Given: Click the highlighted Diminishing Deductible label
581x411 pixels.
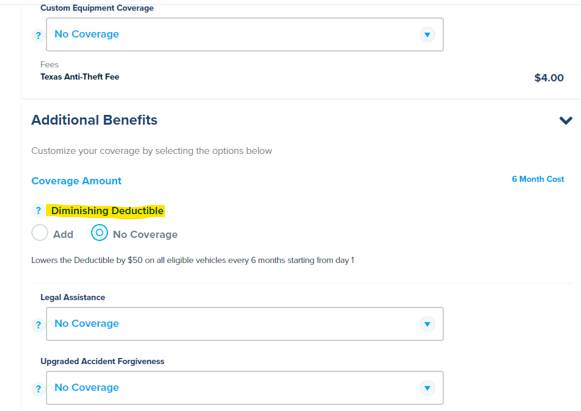Looking at the screenshot, I should 107,211.
